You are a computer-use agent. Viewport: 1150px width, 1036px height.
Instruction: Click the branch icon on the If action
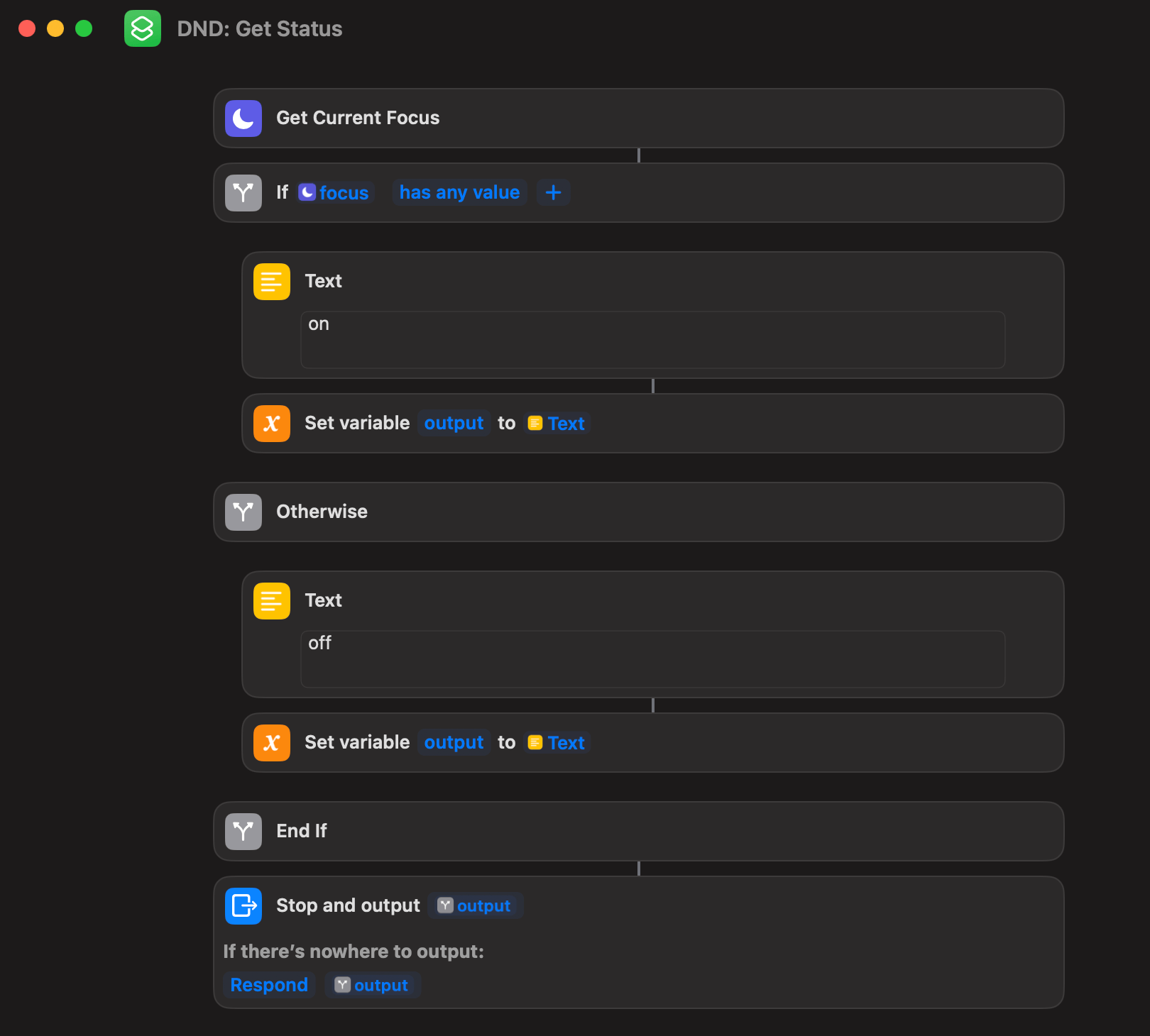pyautogui.click(x=243, y=193)
